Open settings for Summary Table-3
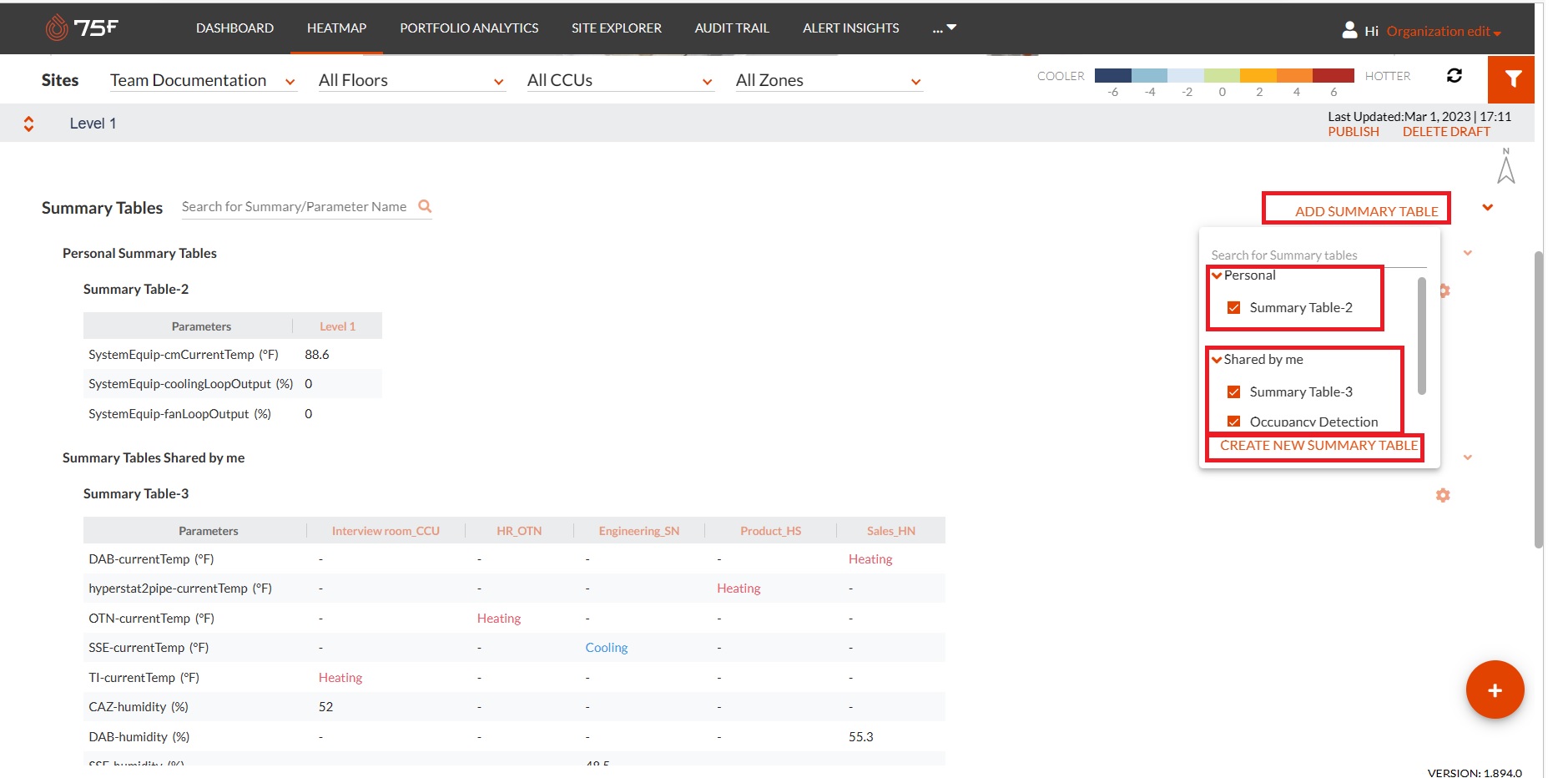 pos(1443,495)
